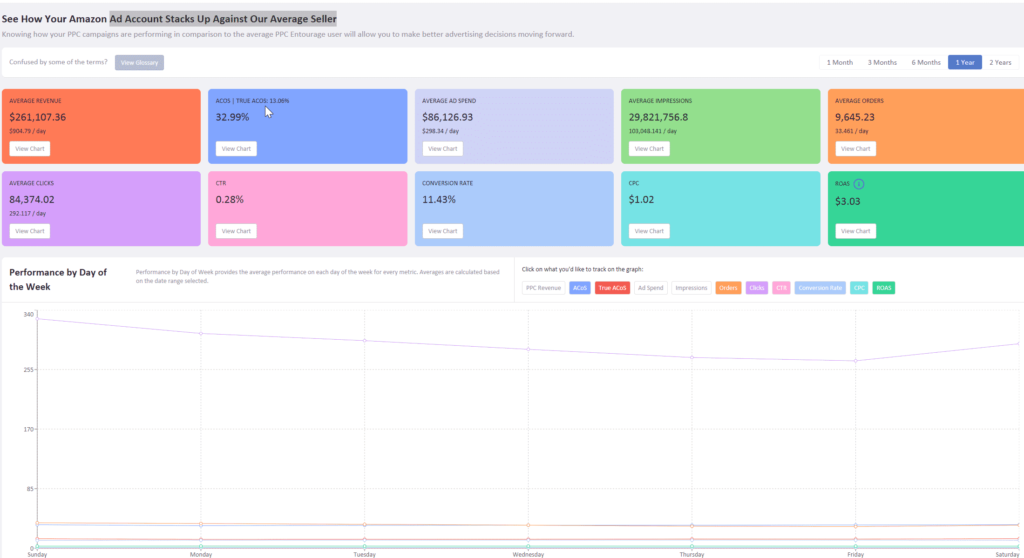Toggle ROAS series on the graph
Screen dimensions: 1024x558
point(884,288)
